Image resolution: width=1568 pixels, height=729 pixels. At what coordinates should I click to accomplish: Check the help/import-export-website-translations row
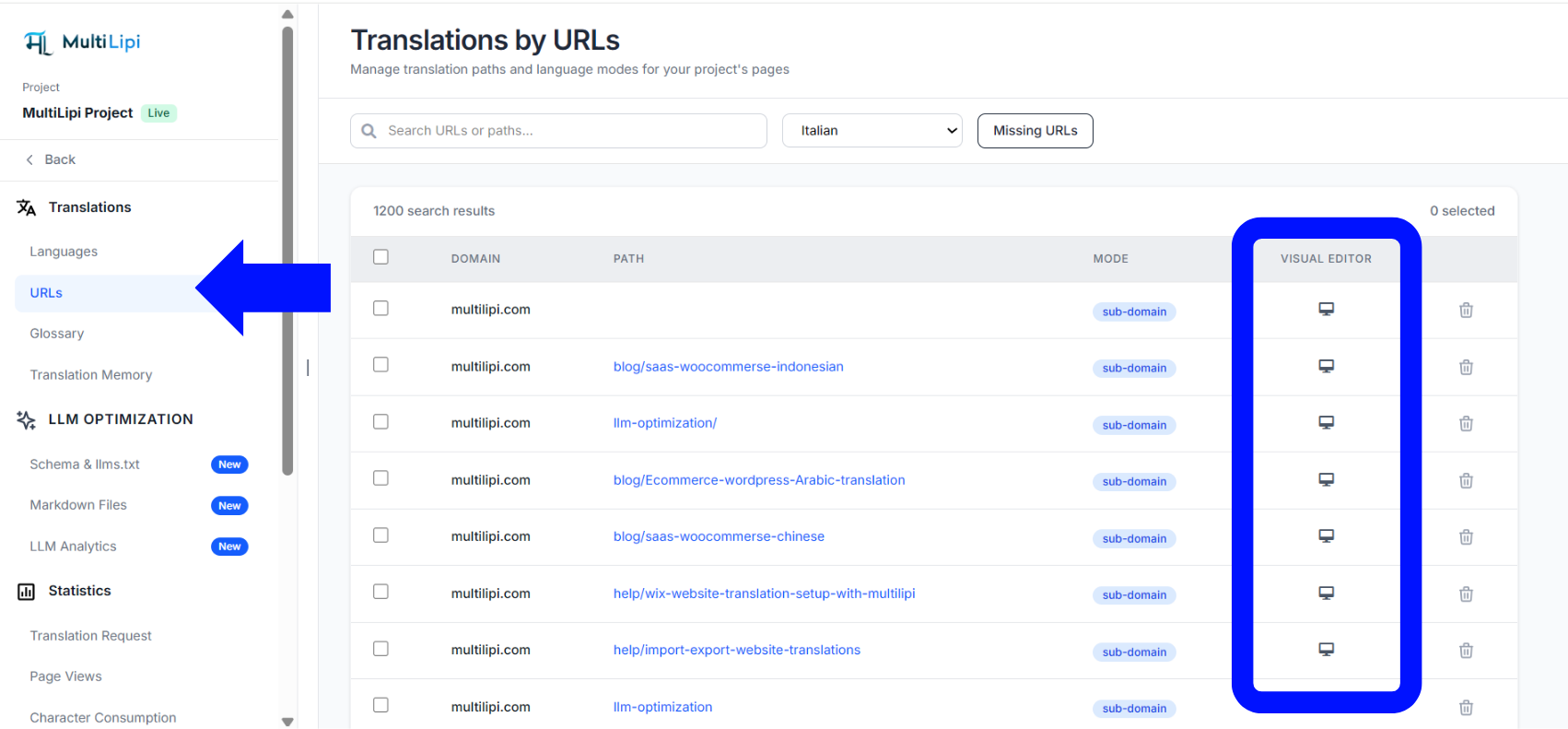(x=380, y=649)
